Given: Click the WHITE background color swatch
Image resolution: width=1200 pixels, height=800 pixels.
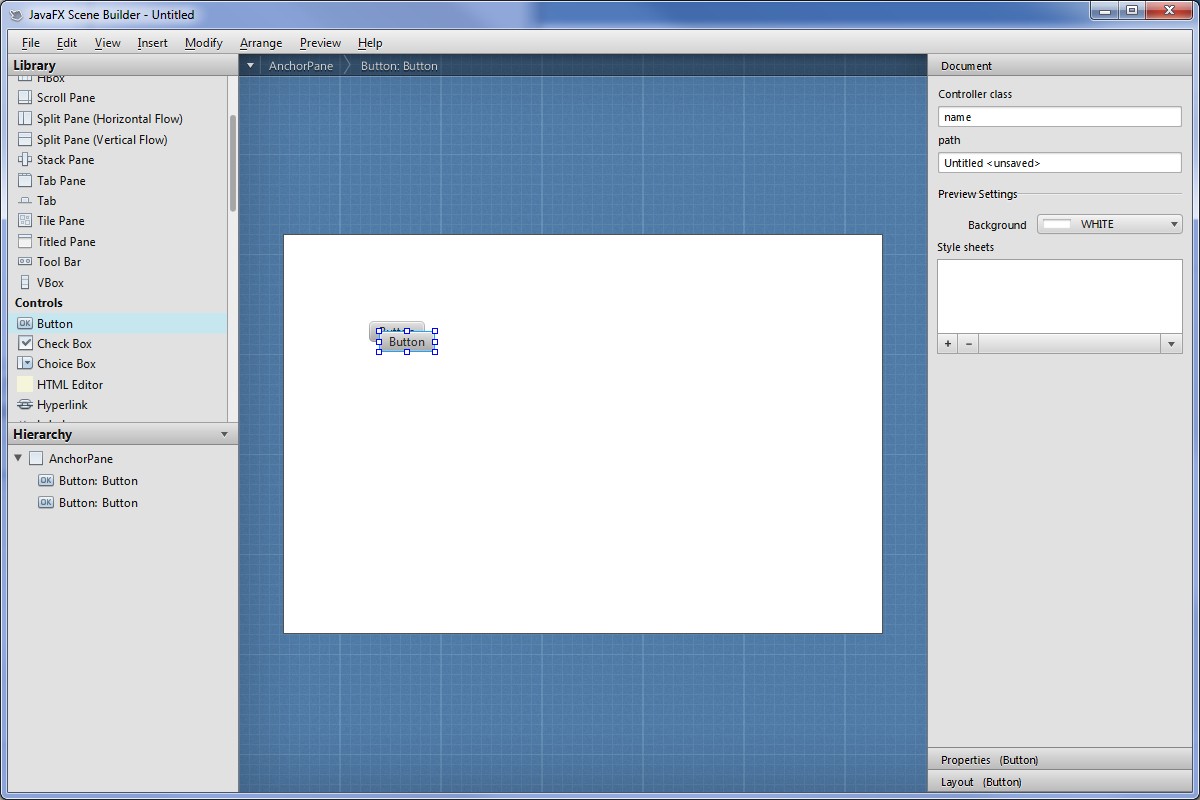Looking at the screenshot, I should point(1056,225).
